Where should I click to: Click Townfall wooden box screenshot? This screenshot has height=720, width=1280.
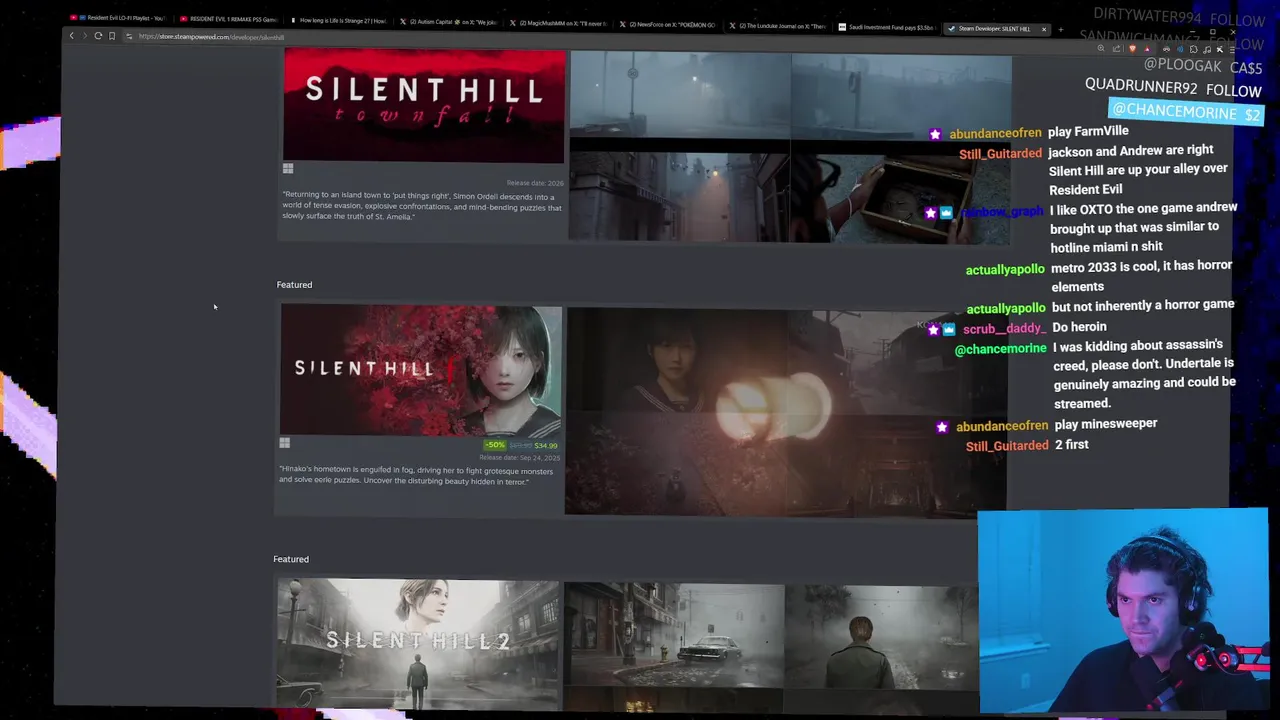point(900,198)
